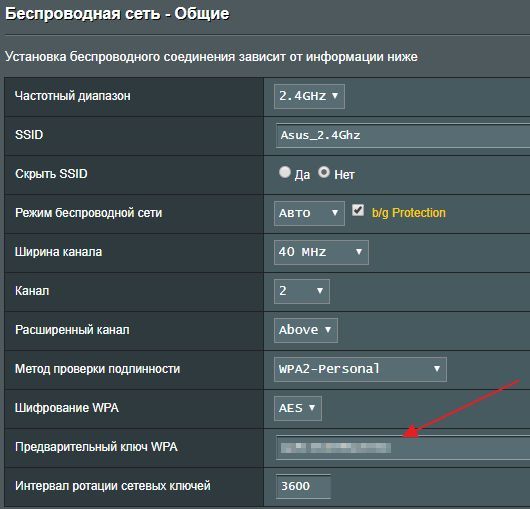Image resolution: width=530 pixels, height=509 pixels.
Task: Click the "Беспроводная сеть - Общие" heading
Action: tap(117, 14)
